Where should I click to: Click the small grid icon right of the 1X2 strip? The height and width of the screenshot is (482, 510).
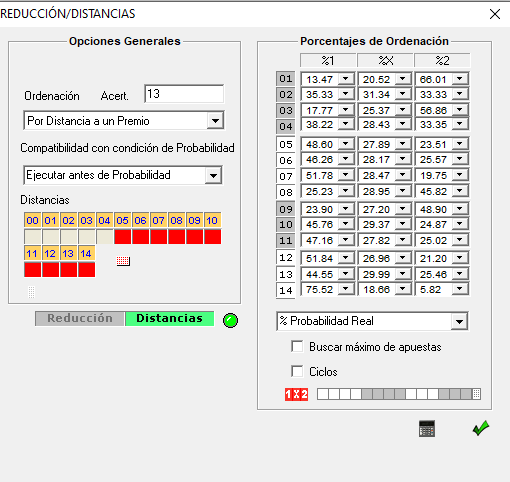point(477,394)
